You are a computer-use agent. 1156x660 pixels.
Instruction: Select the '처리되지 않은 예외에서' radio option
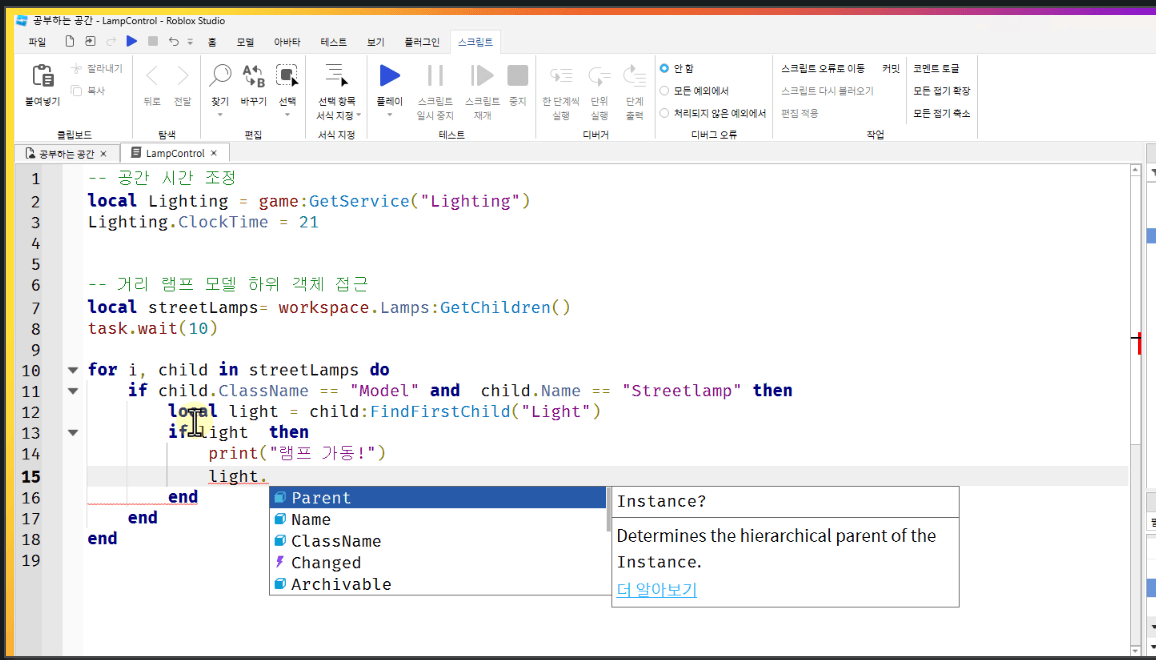point(664,113)
